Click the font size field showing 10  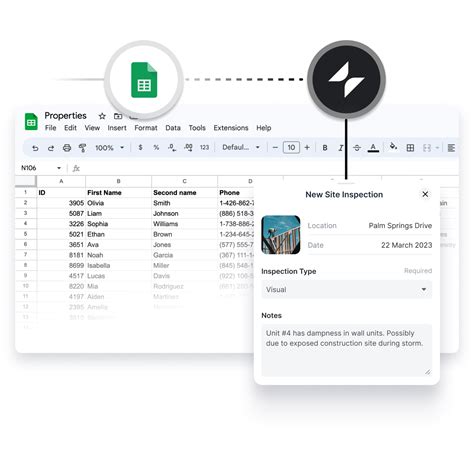click(x=291, y=148)
